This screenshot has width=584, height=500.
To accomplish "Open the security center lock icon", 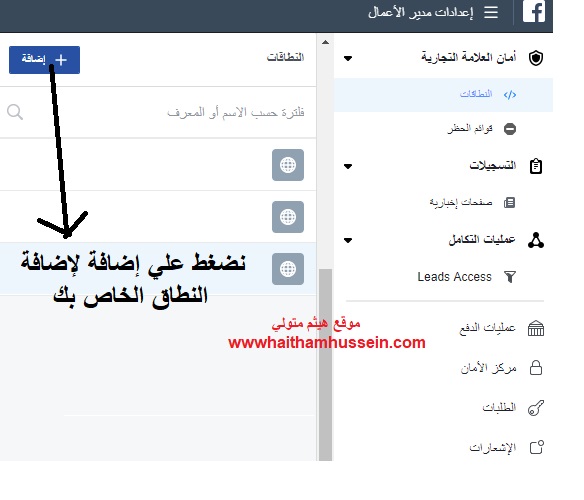I will pos(536,368).
